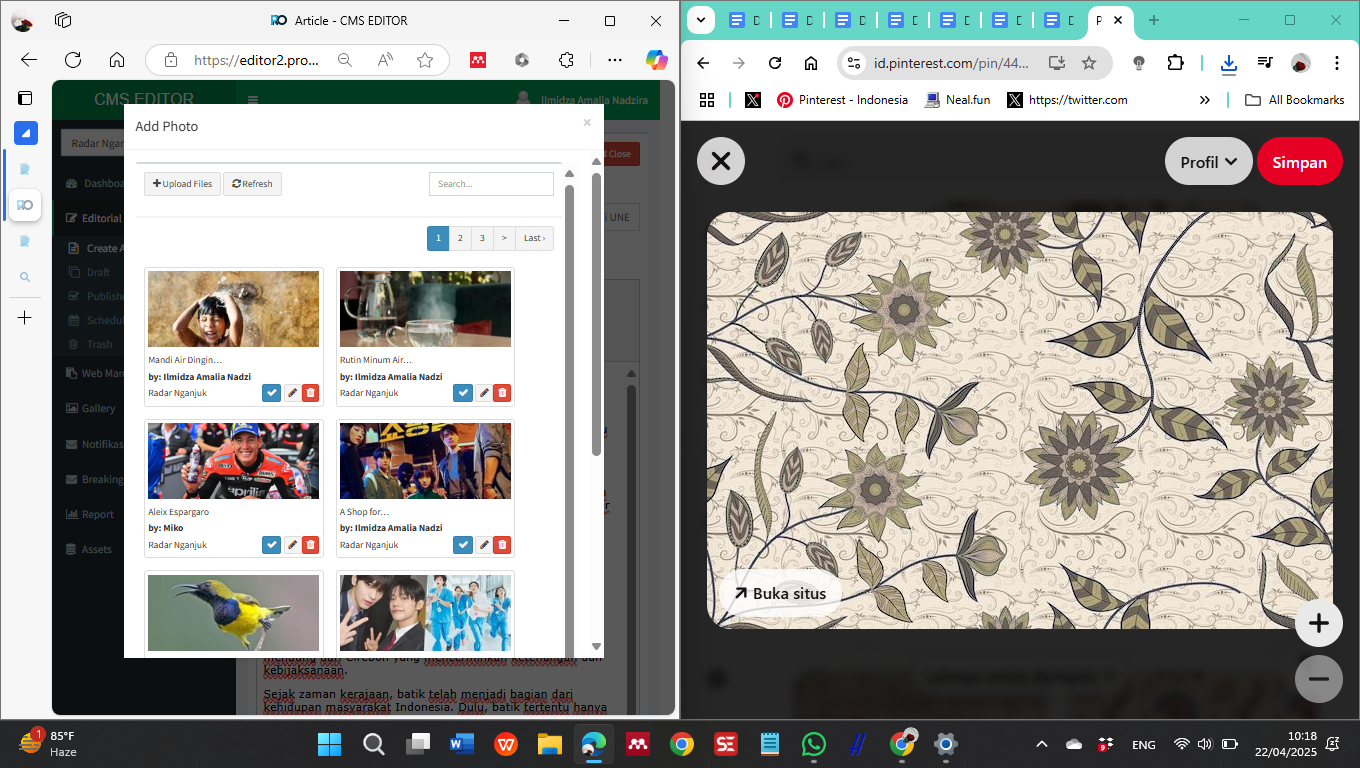Reload the CMS Editor page in Edge
1360x768 pixels.
72,60
